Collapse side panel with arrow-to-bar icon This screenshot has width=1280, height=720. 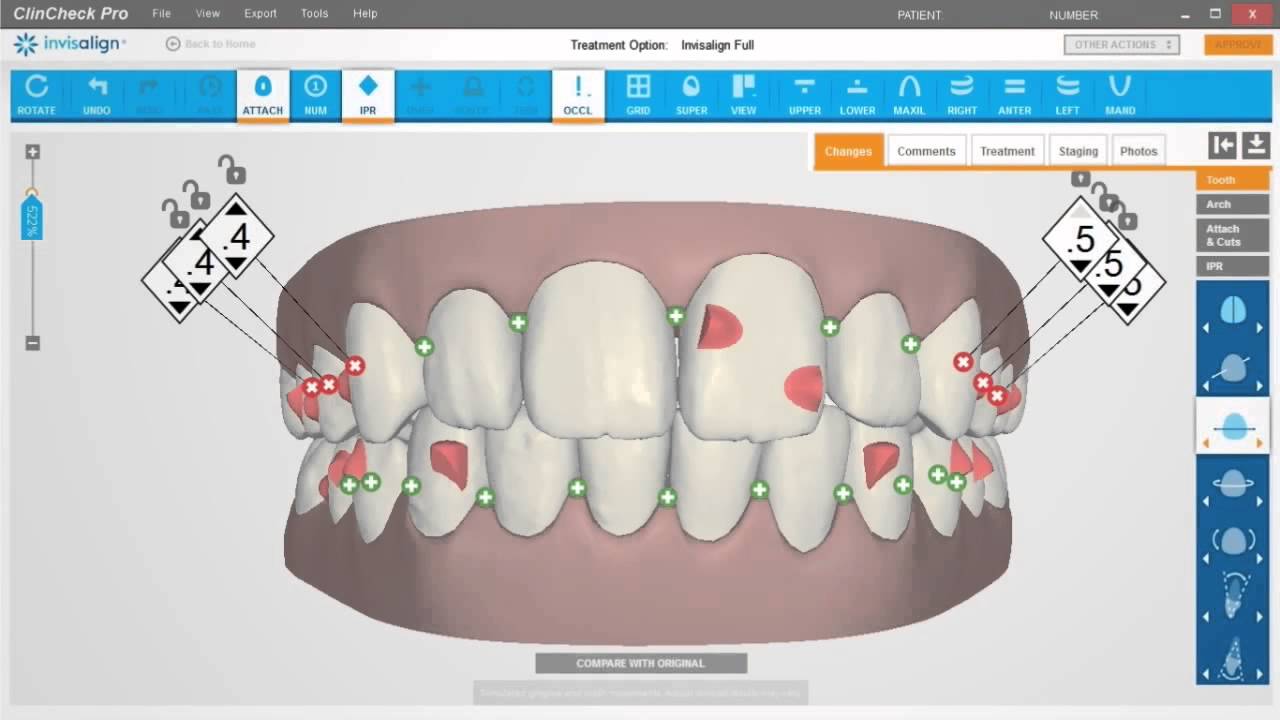point(1222,146)
